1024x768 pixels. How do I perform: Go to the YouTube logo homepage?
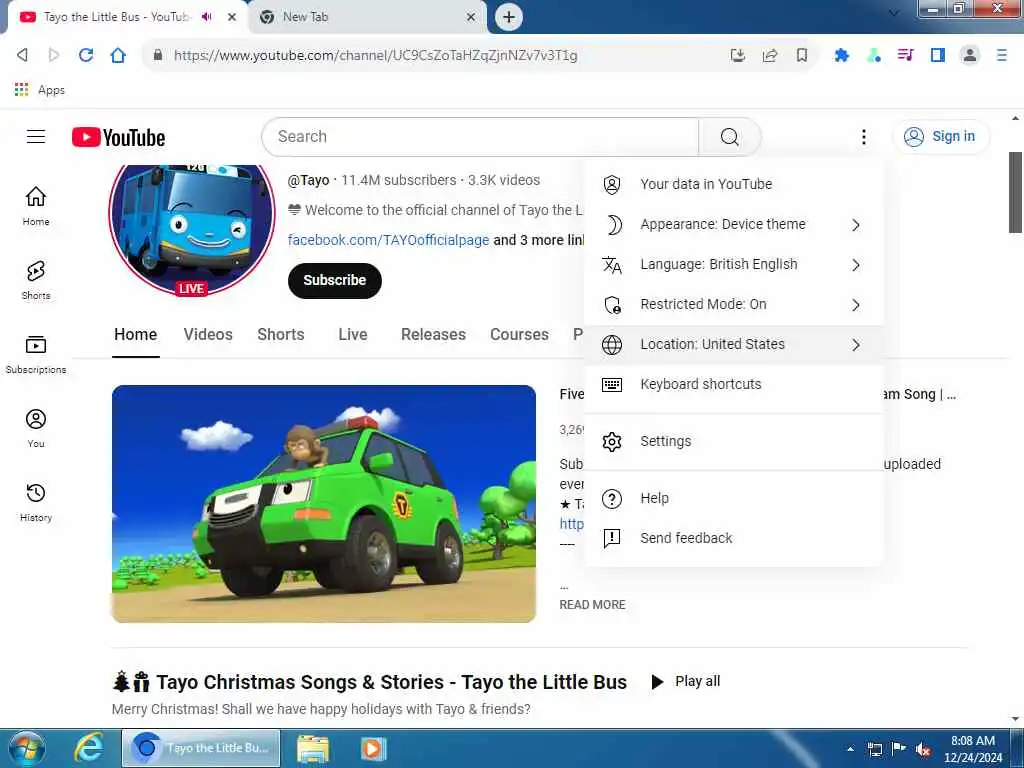pos(118,137)
